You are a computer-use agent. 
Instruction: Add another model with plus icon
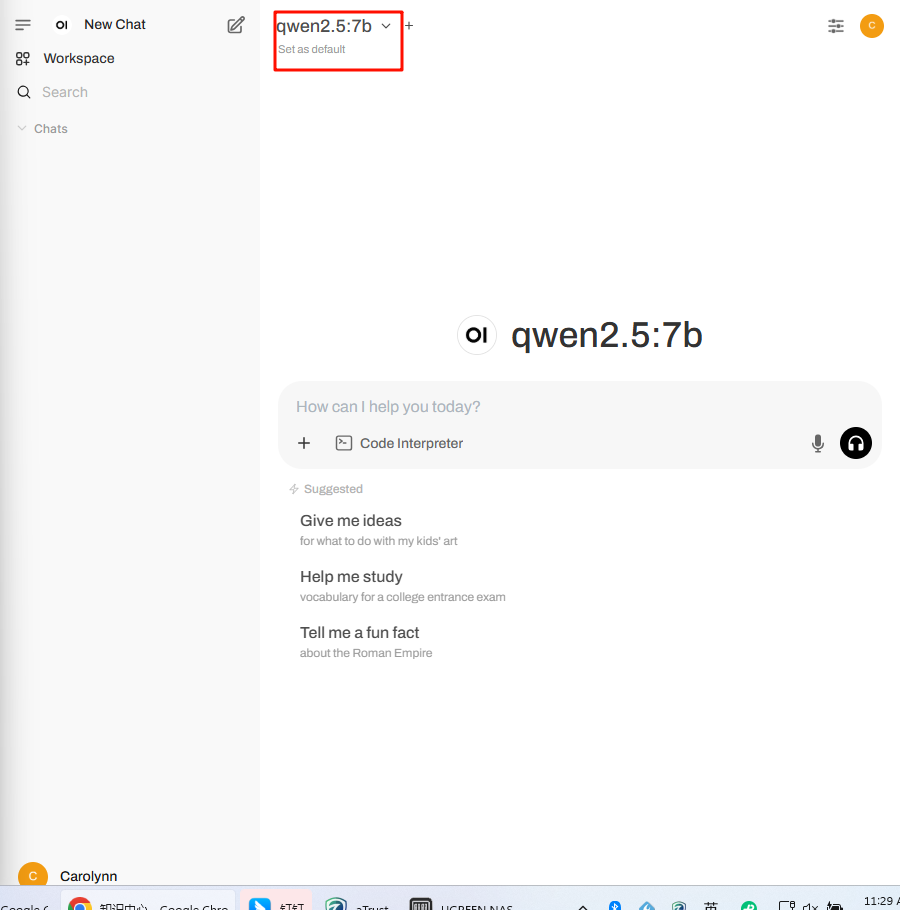coord(409,26)
